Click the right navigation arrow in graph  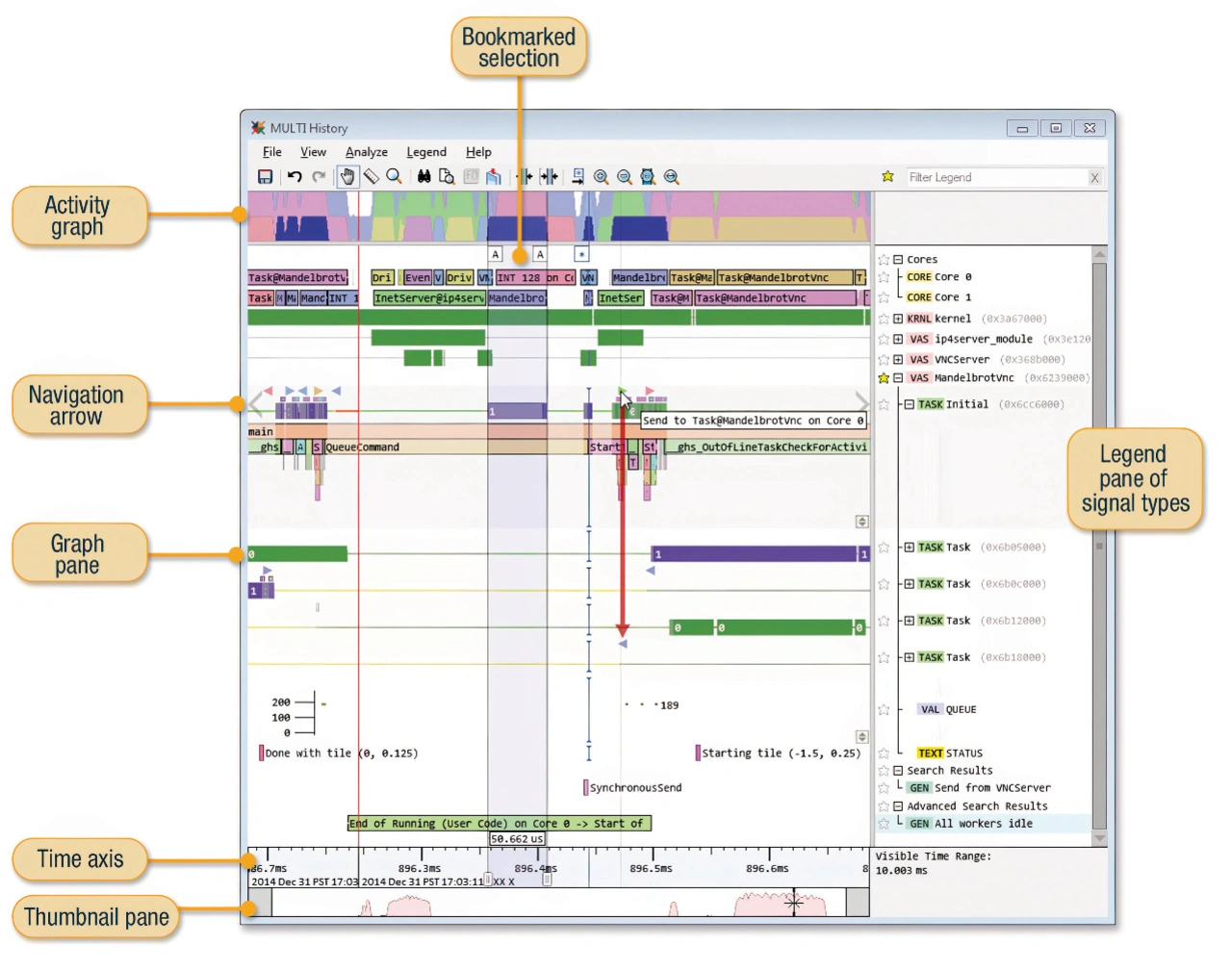pyautogui.click(x=861, y=402)
